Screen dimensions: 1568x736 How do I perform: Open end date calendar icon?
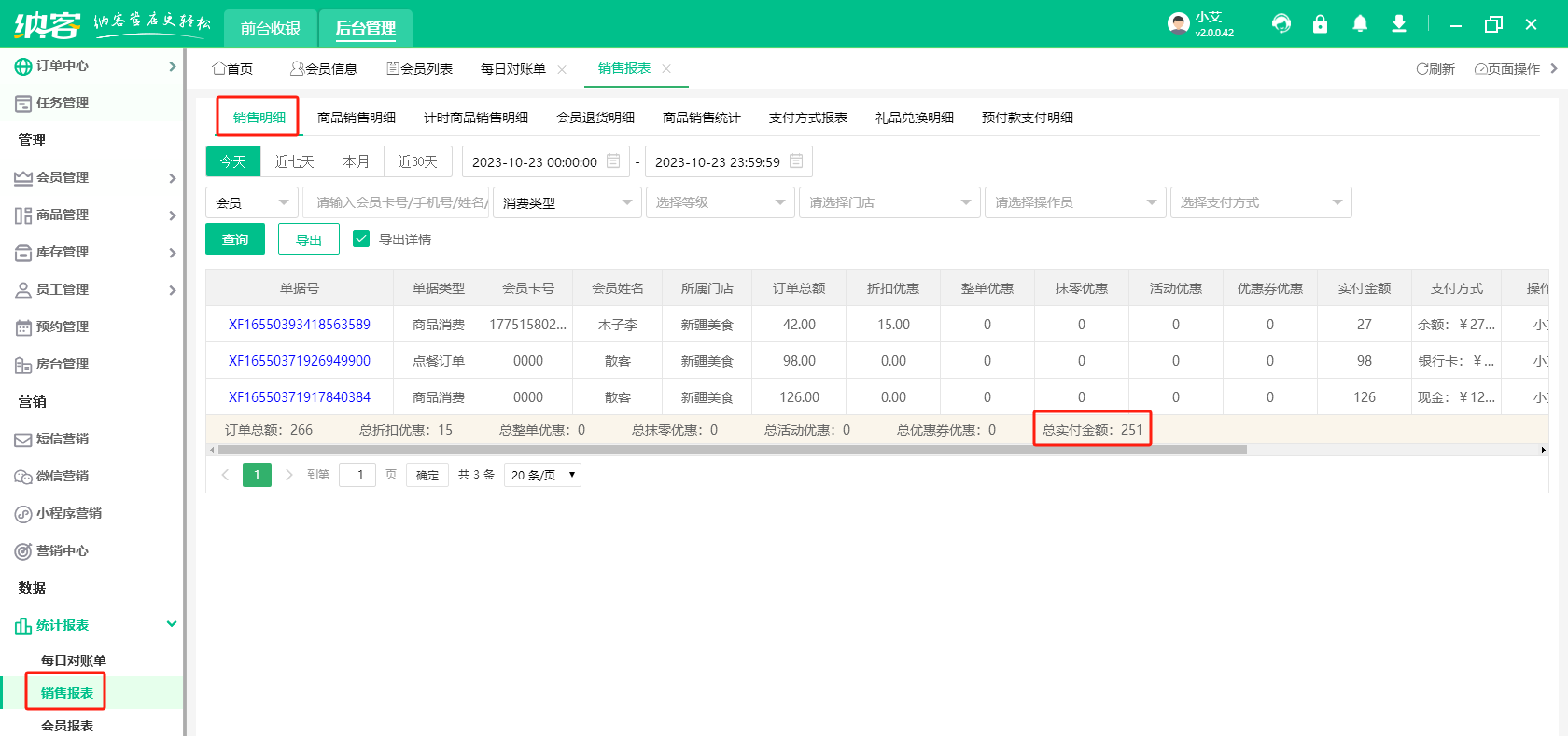click(796, 161)
